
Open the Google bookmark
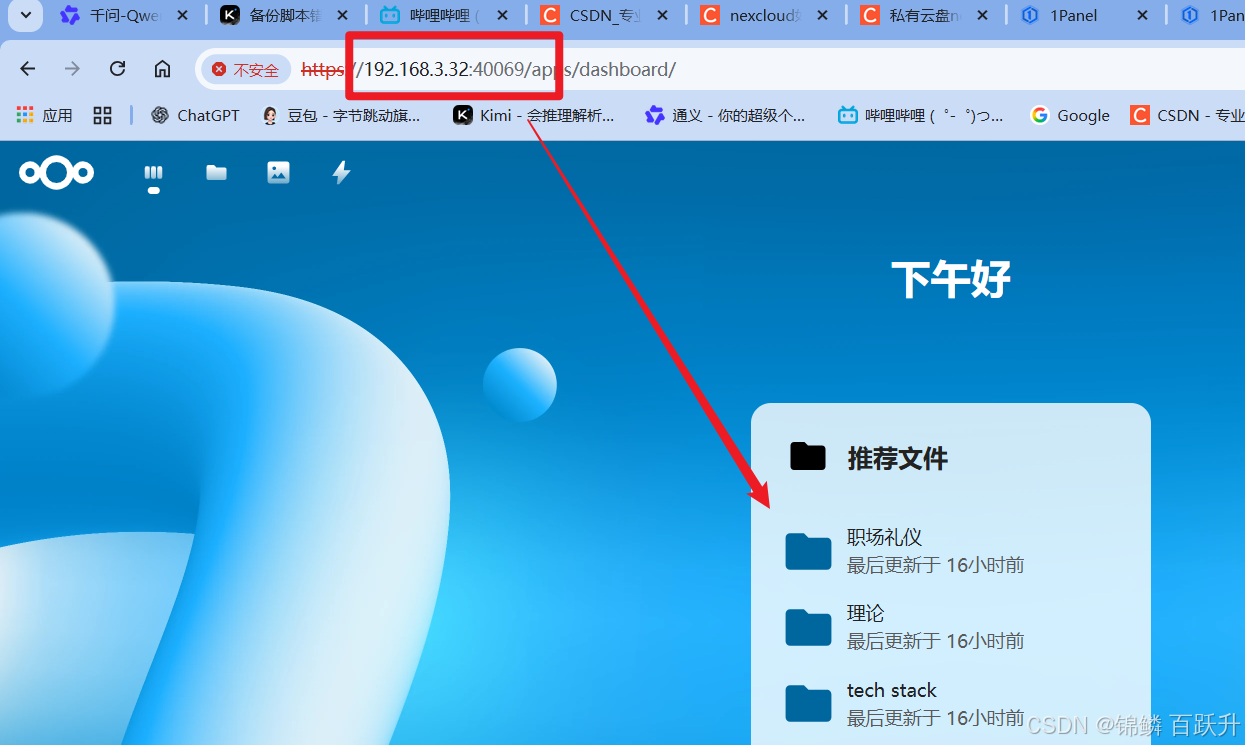coord(1070,115)
